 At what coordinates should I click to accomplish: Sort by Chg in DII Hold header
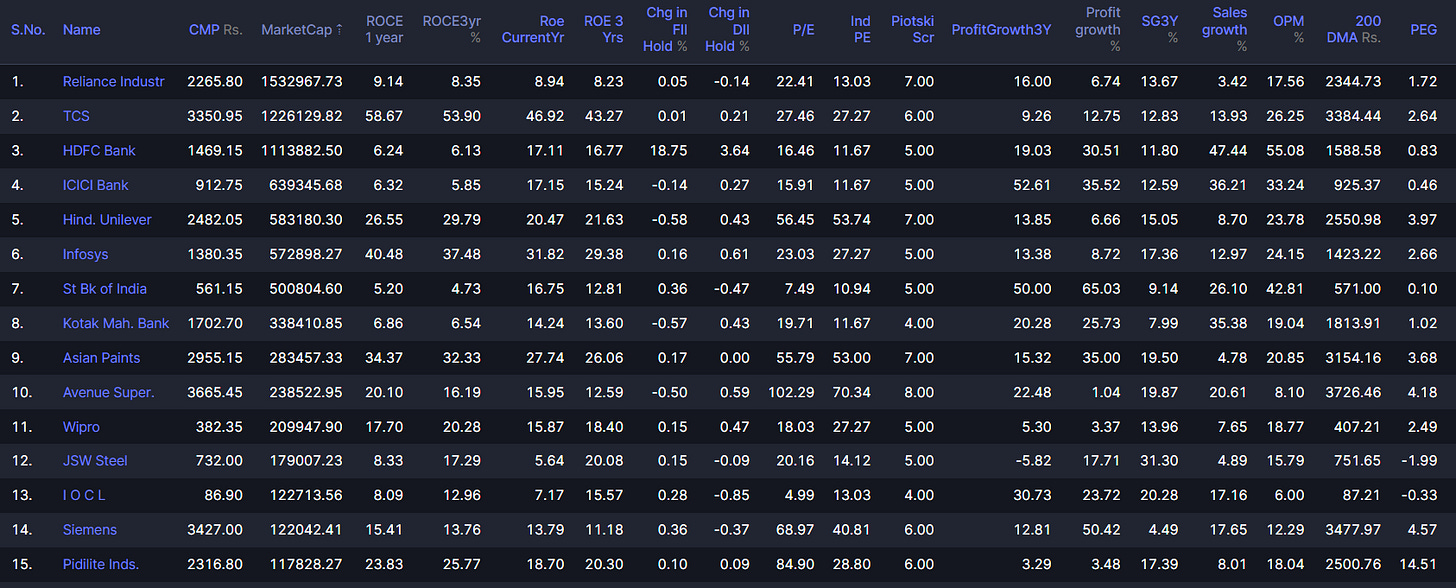click(x=729, y=30)
